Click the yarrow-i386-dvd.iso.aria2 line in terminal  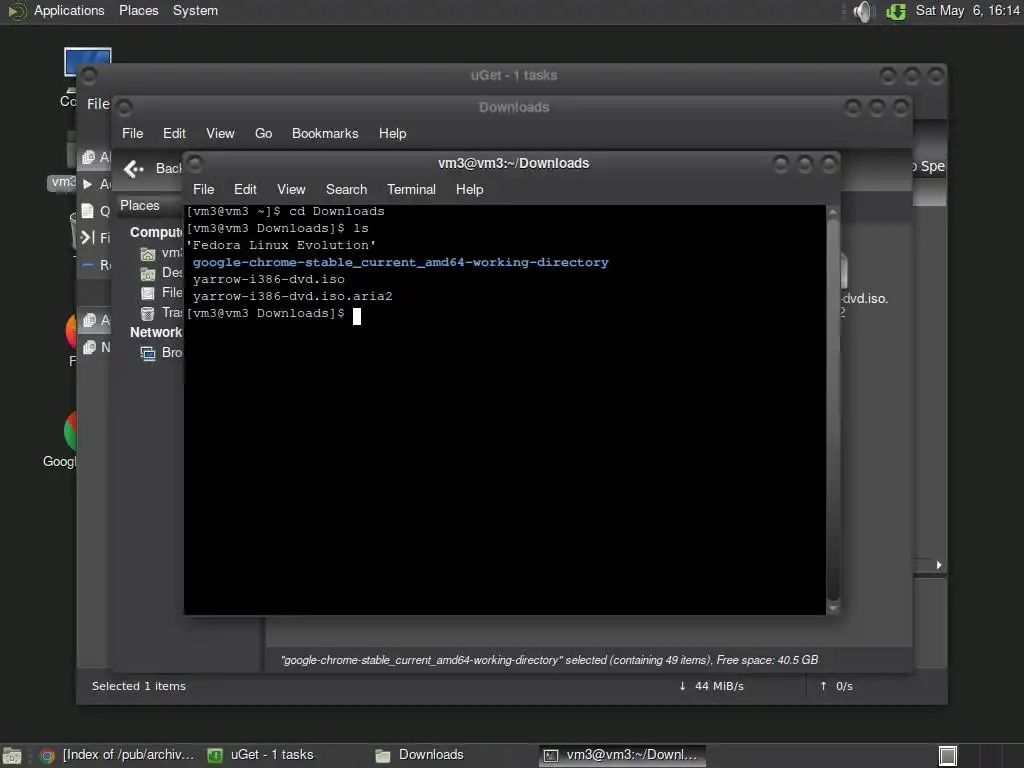pyautogui.click(x=293, y=296)
